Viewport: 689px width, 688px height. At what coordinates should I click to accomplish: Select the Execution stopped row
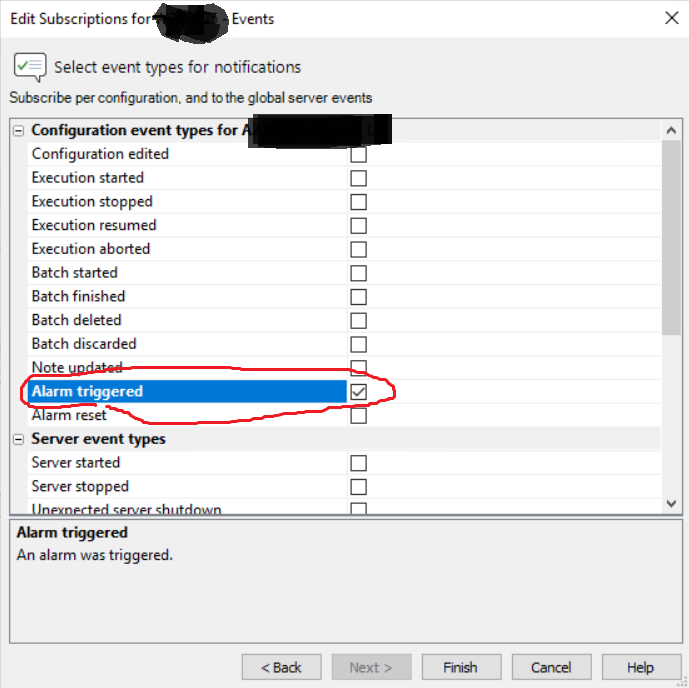point(344,202)
